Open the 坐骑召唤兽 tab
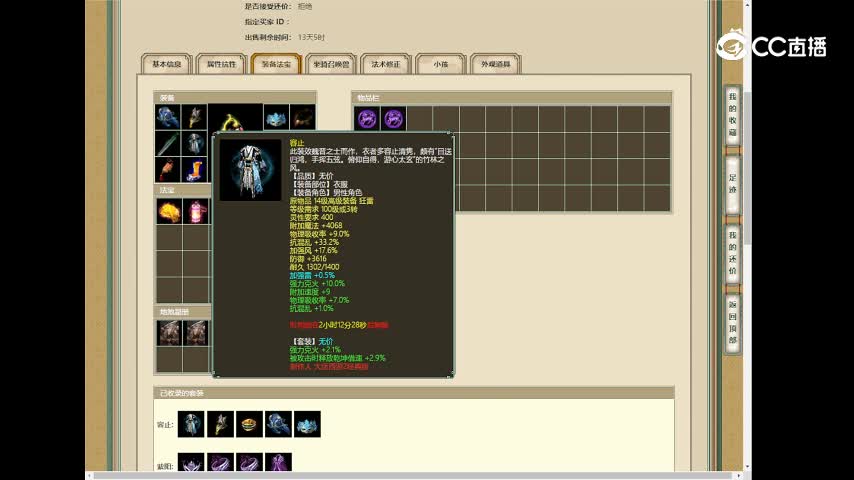Image resolution: width=854 pixels, height=480 pixels. 331,64
